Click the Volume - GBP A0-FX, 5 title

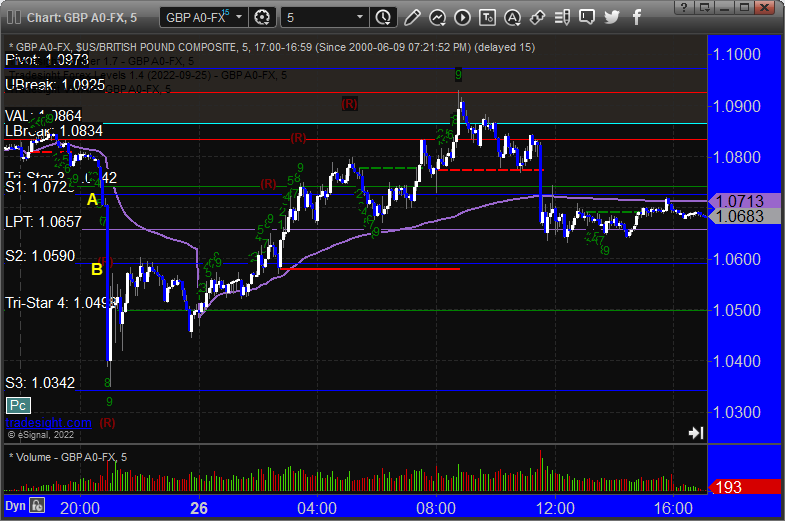[68, 457]
